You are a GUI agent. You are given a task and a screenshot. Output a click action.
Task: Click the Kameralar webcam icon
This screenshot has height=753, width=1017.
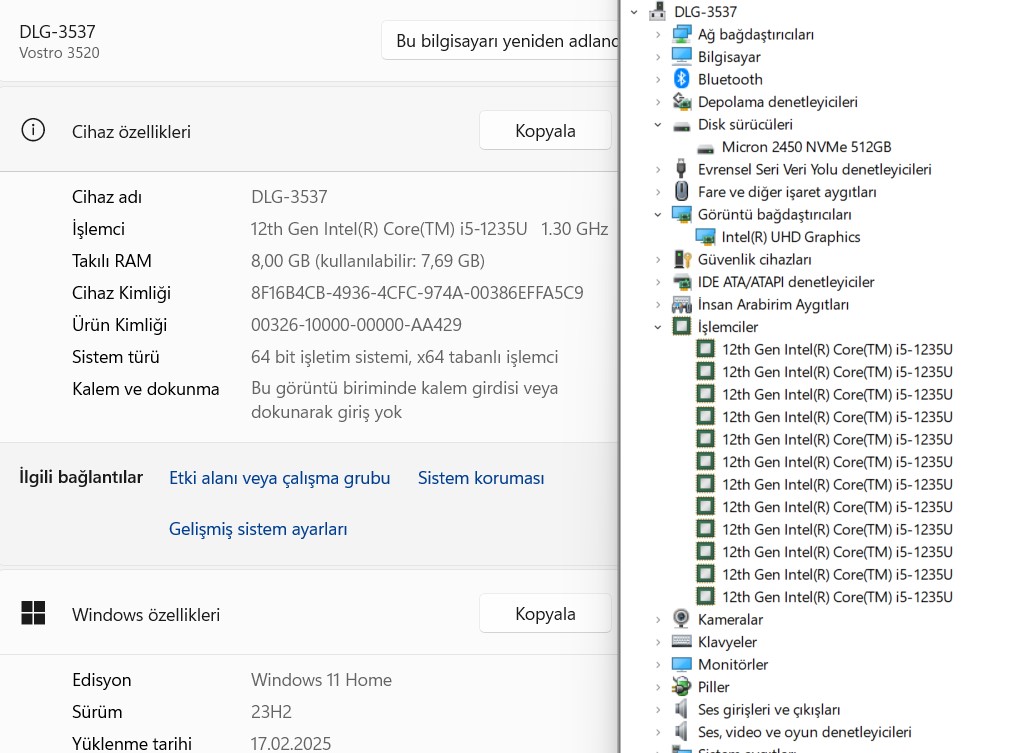(x=681, y=619)
